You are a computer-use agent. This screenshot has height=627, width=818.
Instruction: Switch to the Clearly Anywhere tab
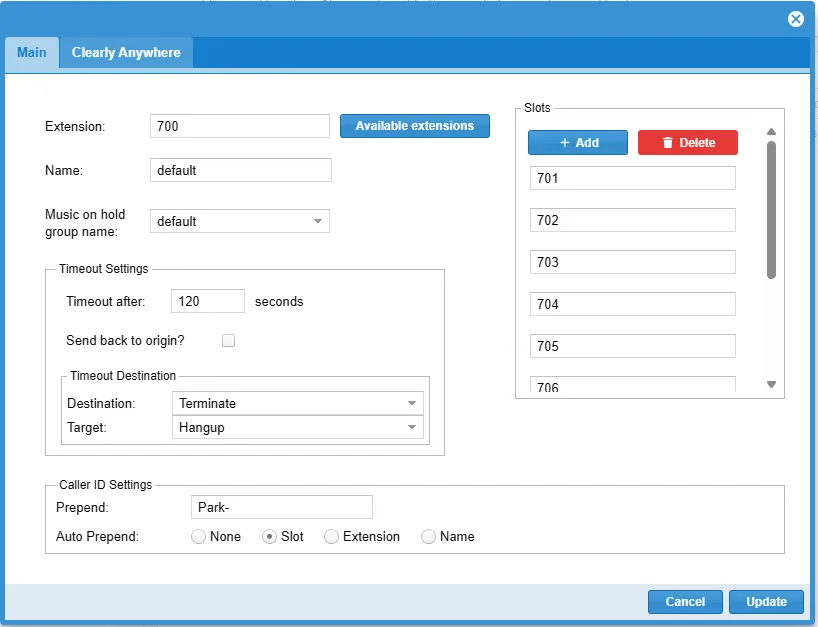click(126, 52)
